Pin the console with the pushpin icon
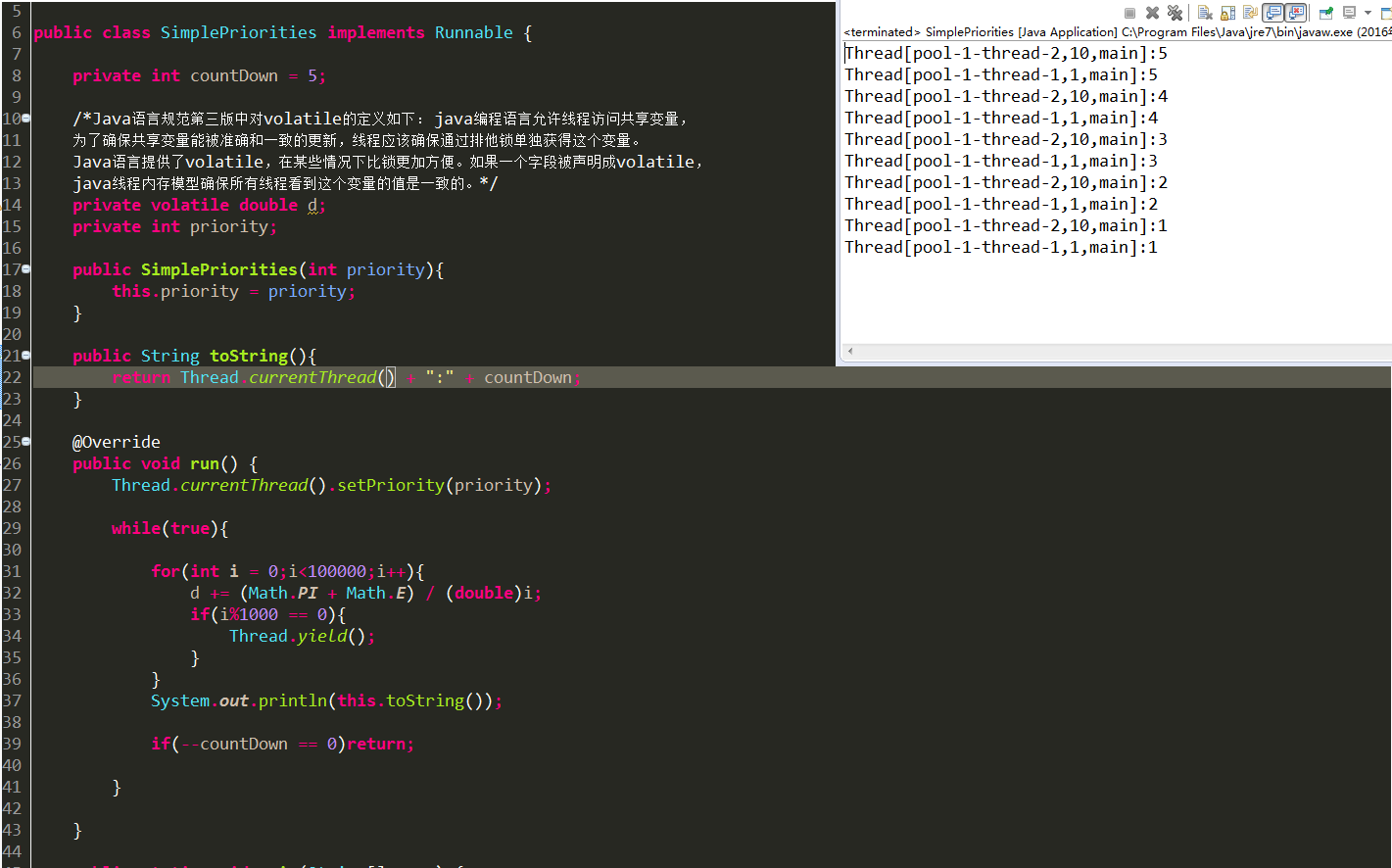This screenshot has width=1392, height=868. (1326, 13)
